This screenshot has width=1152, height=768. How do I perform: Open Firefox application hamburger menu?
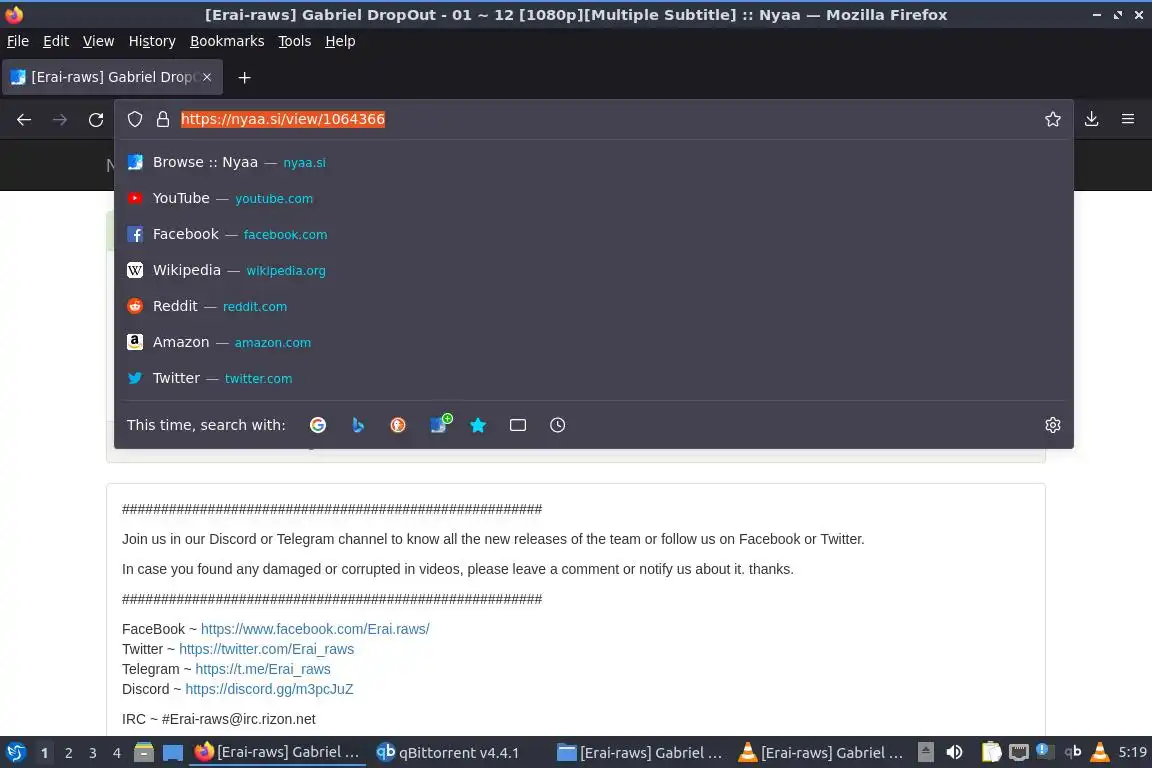[1128, 119]
